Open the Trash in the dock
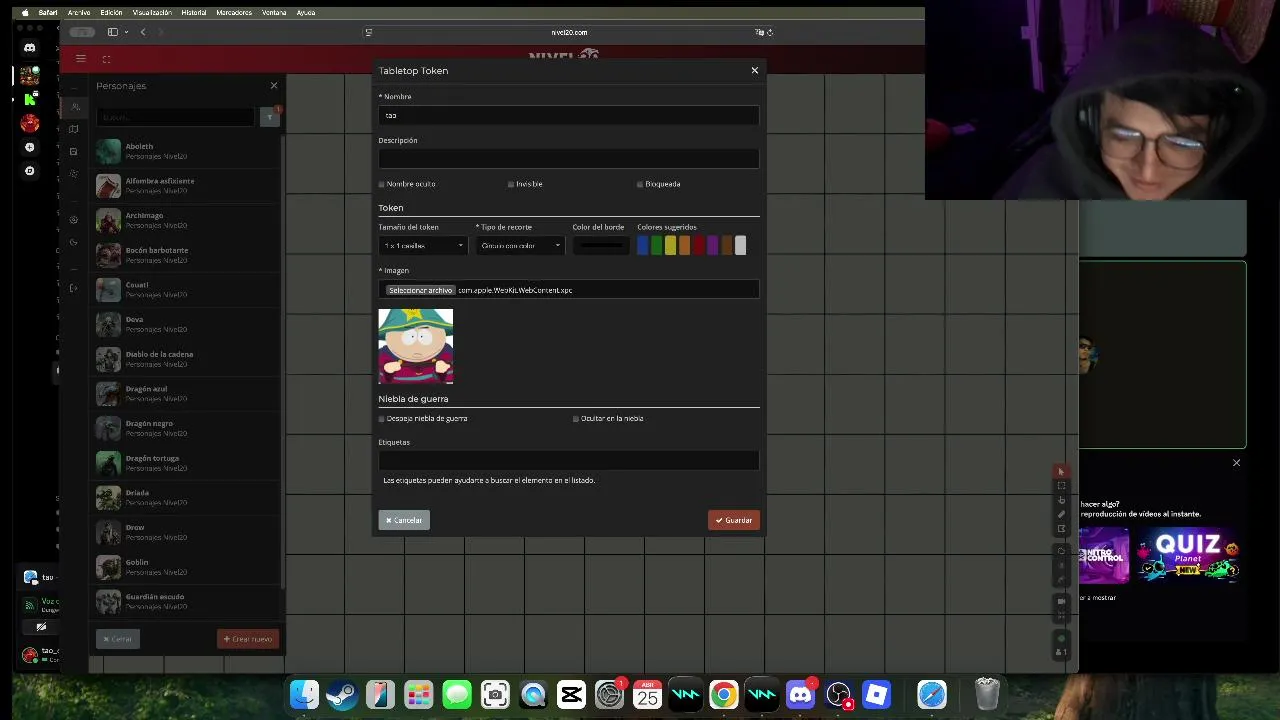 point(987,694)
